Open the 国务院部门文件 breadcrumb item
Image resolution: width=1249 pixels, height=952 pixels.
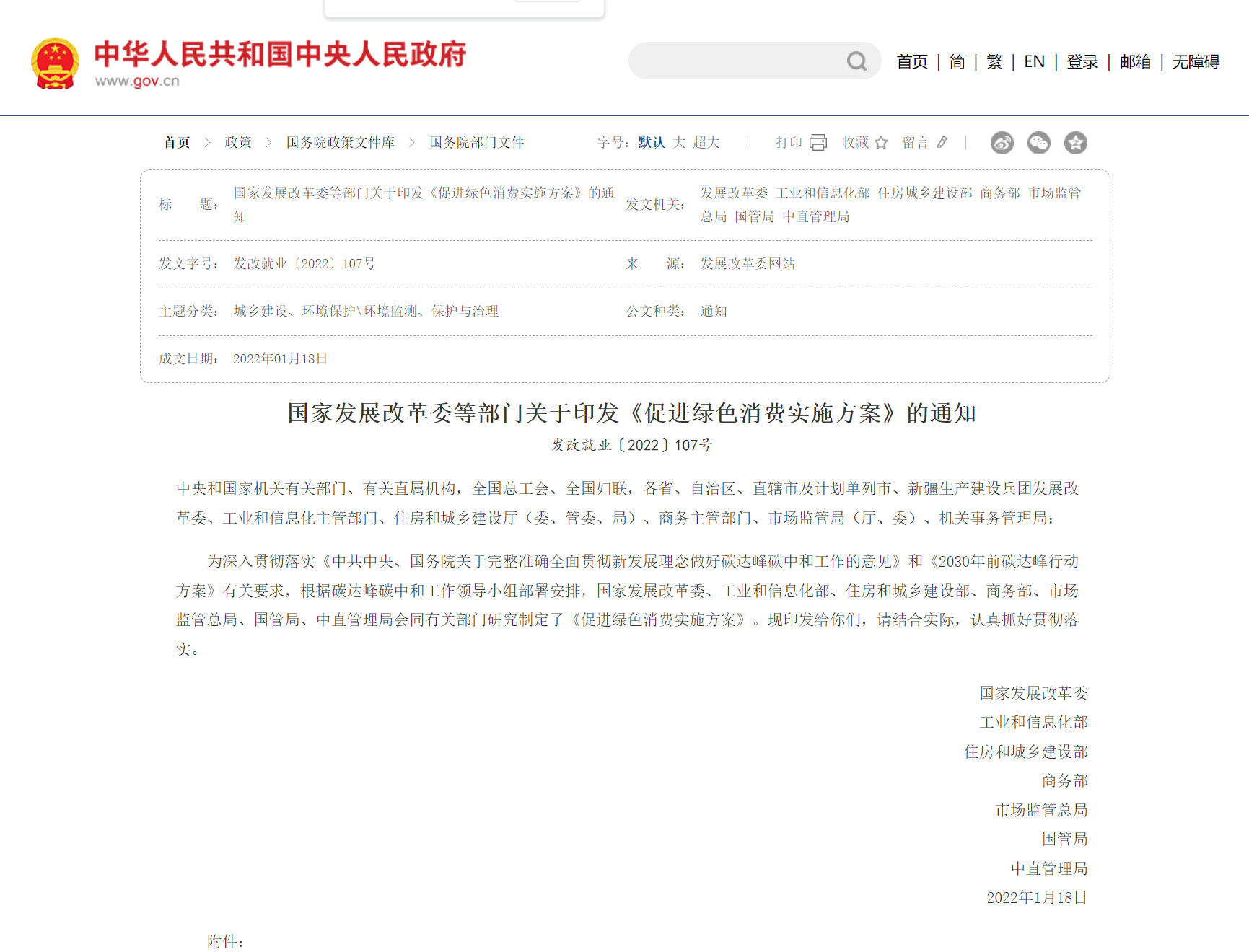[x=475, y=142]
